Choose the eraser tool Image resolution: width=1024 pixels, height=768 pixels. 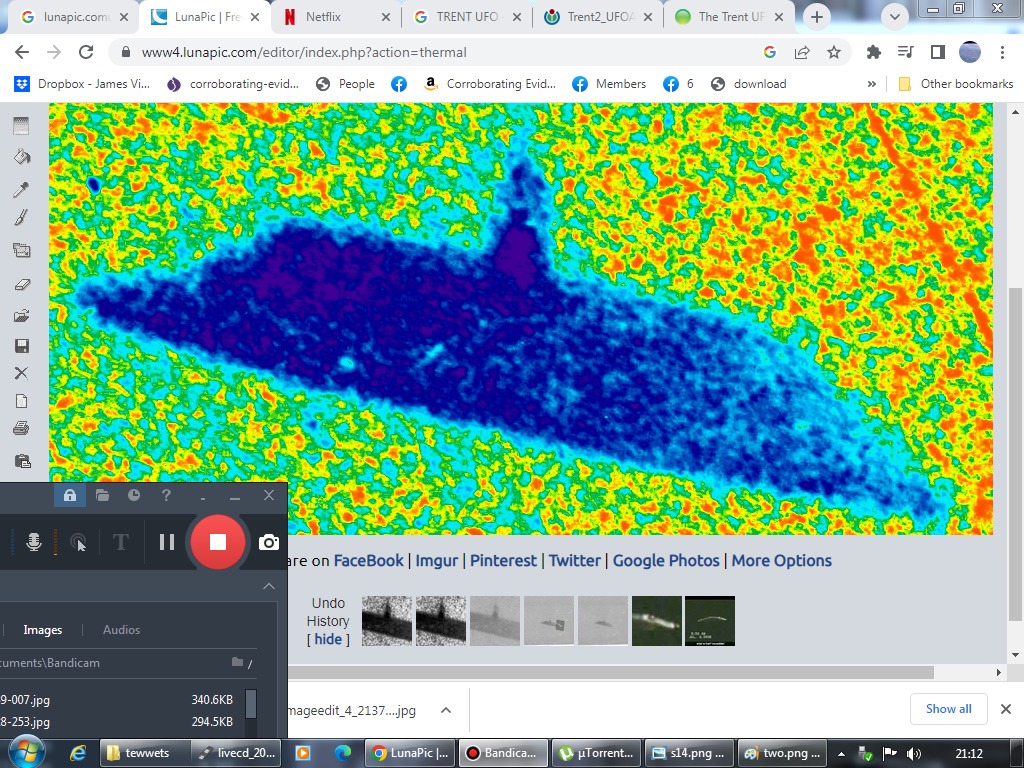[x=21, y=284]
